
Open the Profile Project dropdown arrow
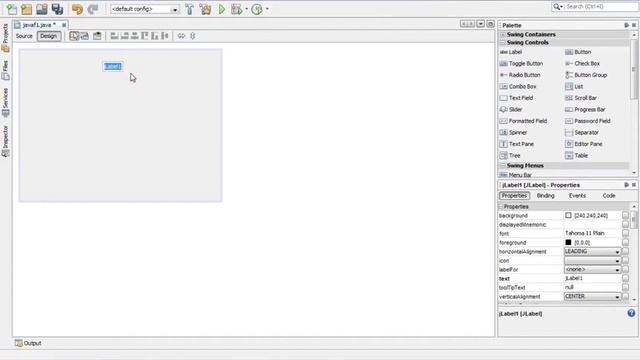click(x=267, y=9)
